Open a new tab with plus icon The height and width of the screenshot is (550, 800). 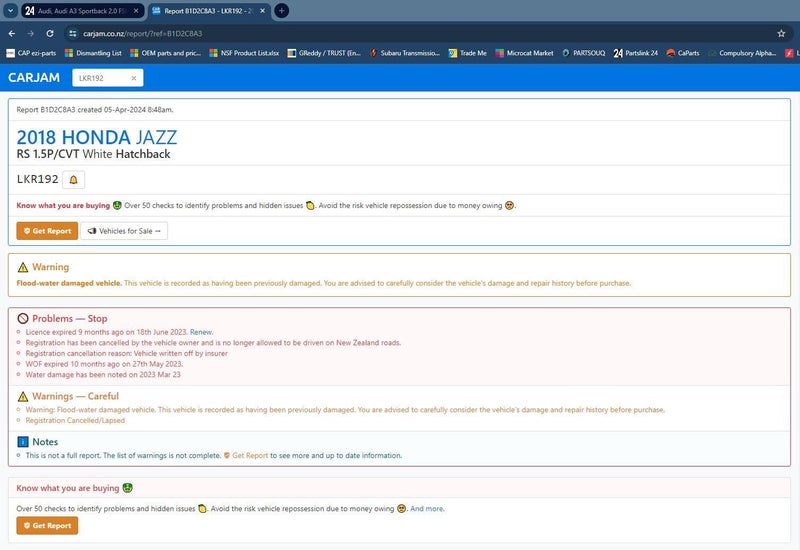click(282, 10)
